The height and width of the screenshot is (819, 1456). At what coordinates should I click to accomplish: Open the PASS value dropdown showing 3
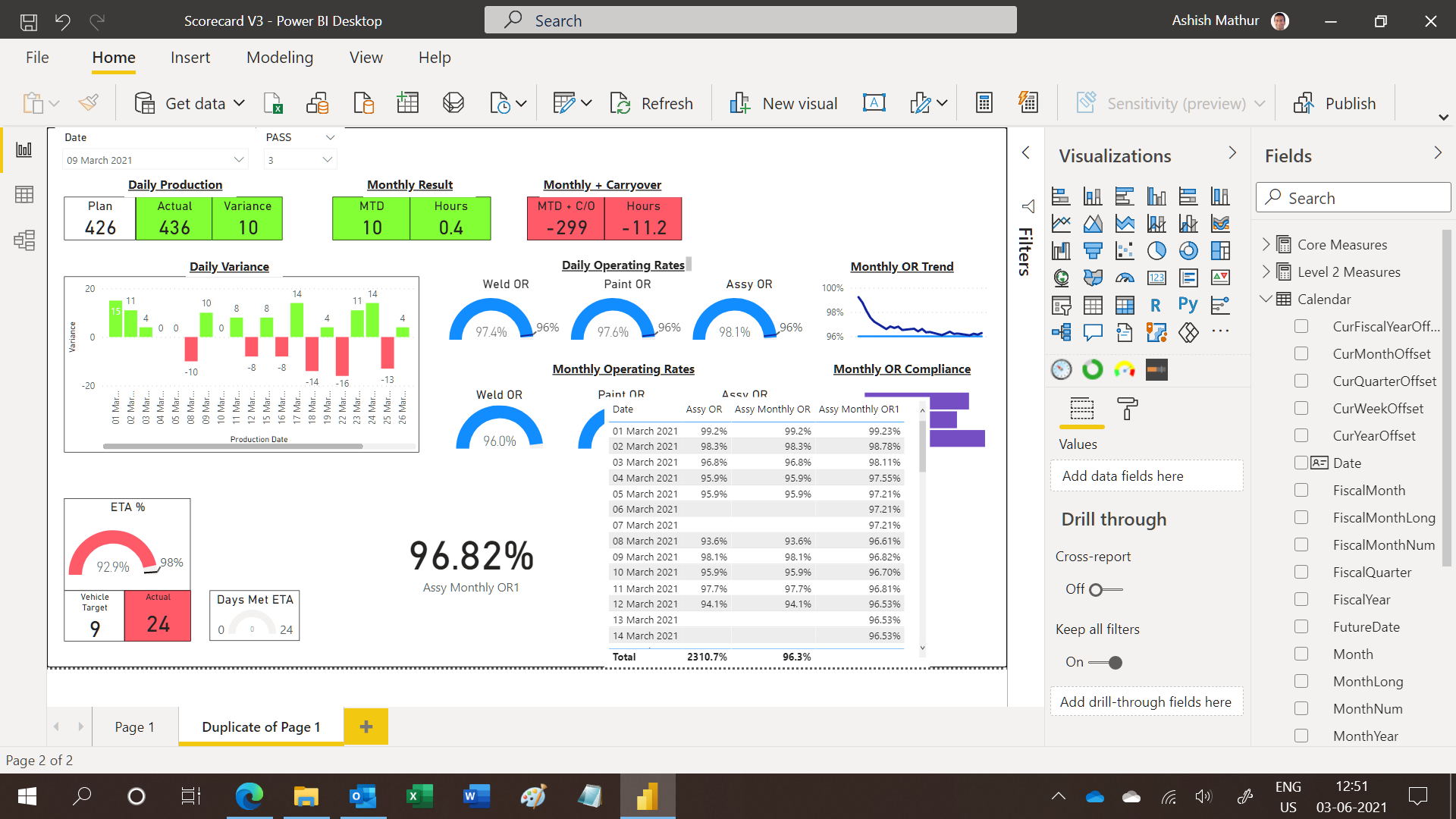[327, 159]
